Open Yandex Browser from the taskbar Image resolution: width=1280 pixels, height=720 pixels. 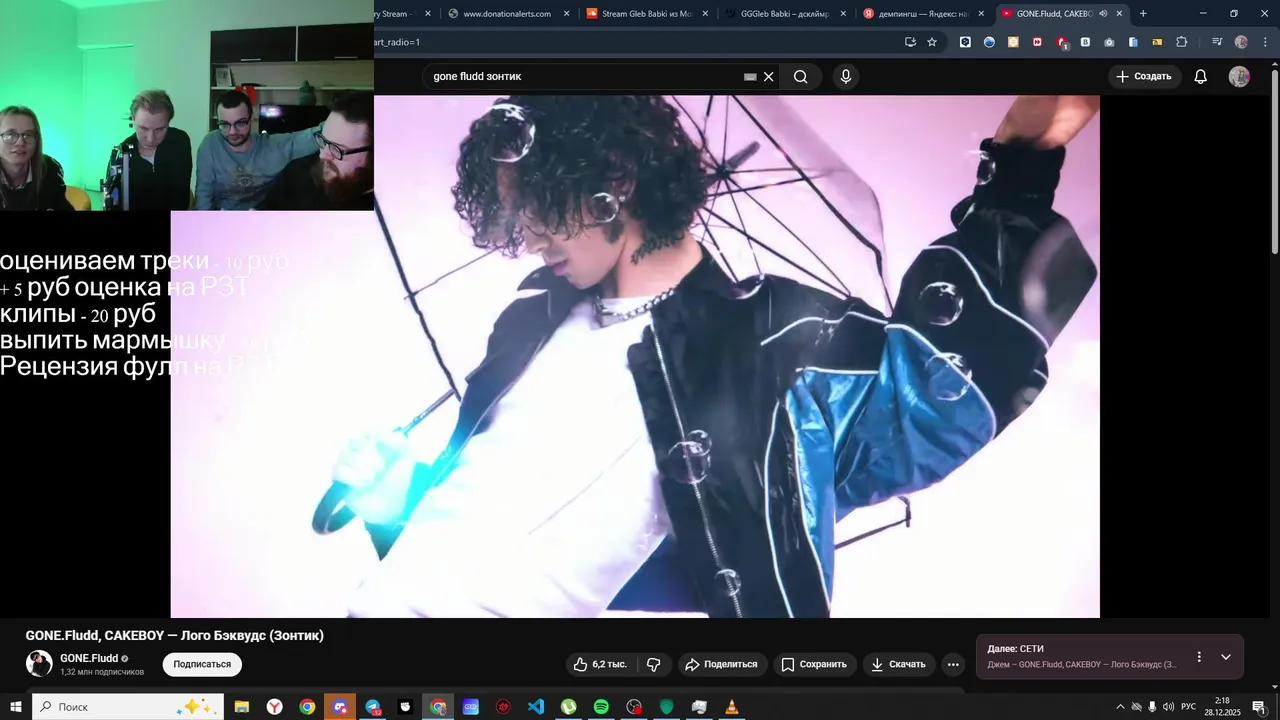[x=274, y=707]
